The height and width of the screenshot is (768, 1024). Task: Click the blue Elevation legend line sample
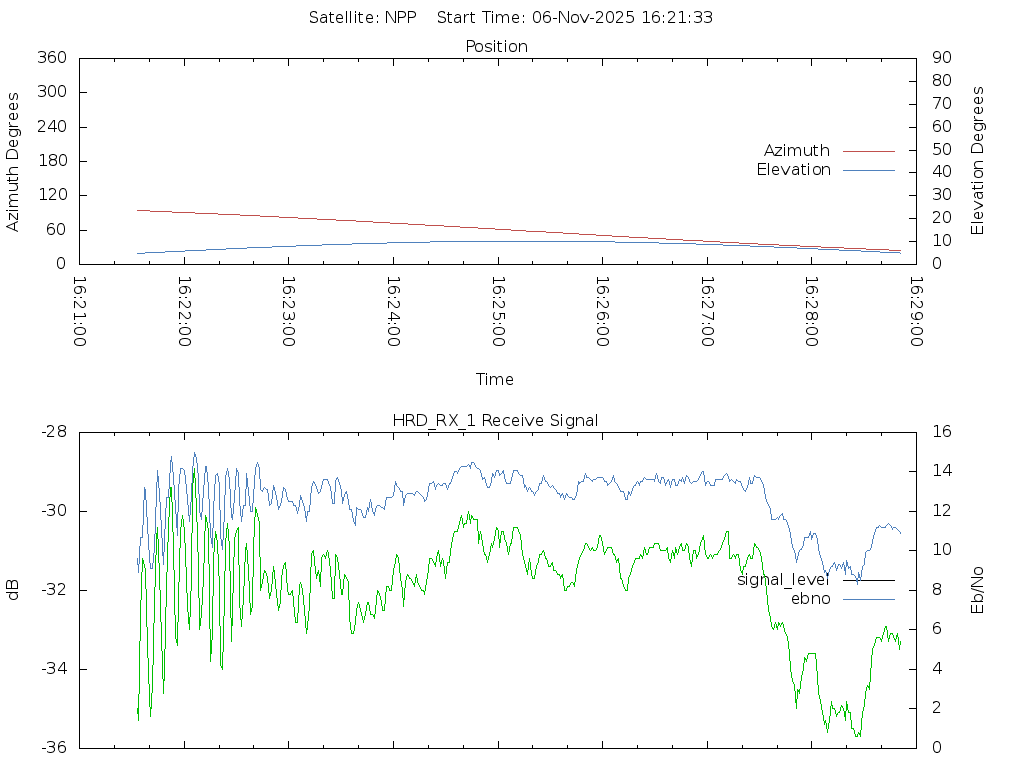pyautogui.click(x=868, y=170)
